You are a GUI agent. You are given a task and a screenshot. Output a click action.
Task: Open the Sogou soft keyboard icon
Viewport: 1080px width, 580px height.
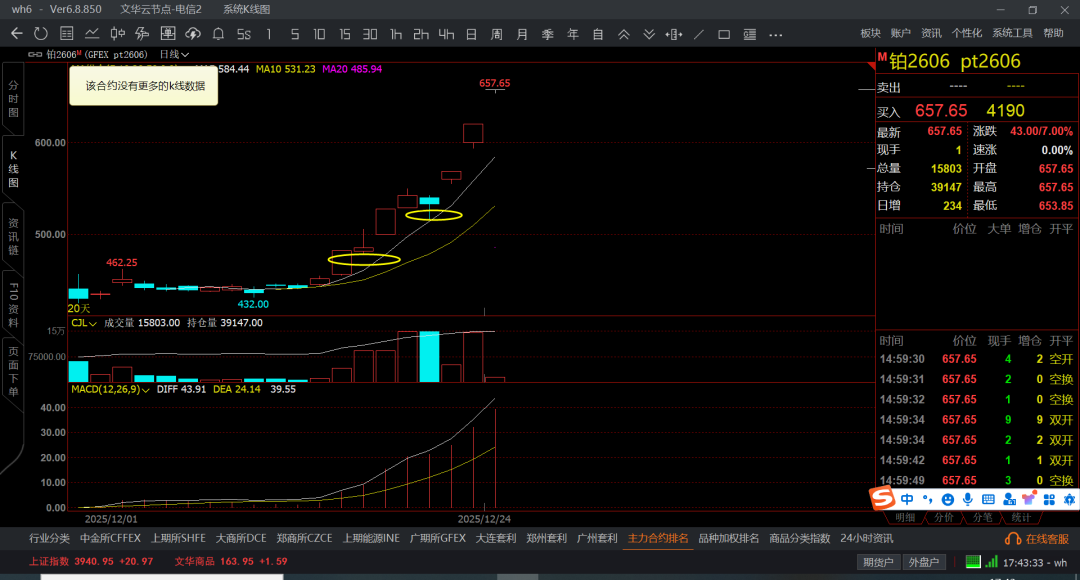(x=988, y=499)
